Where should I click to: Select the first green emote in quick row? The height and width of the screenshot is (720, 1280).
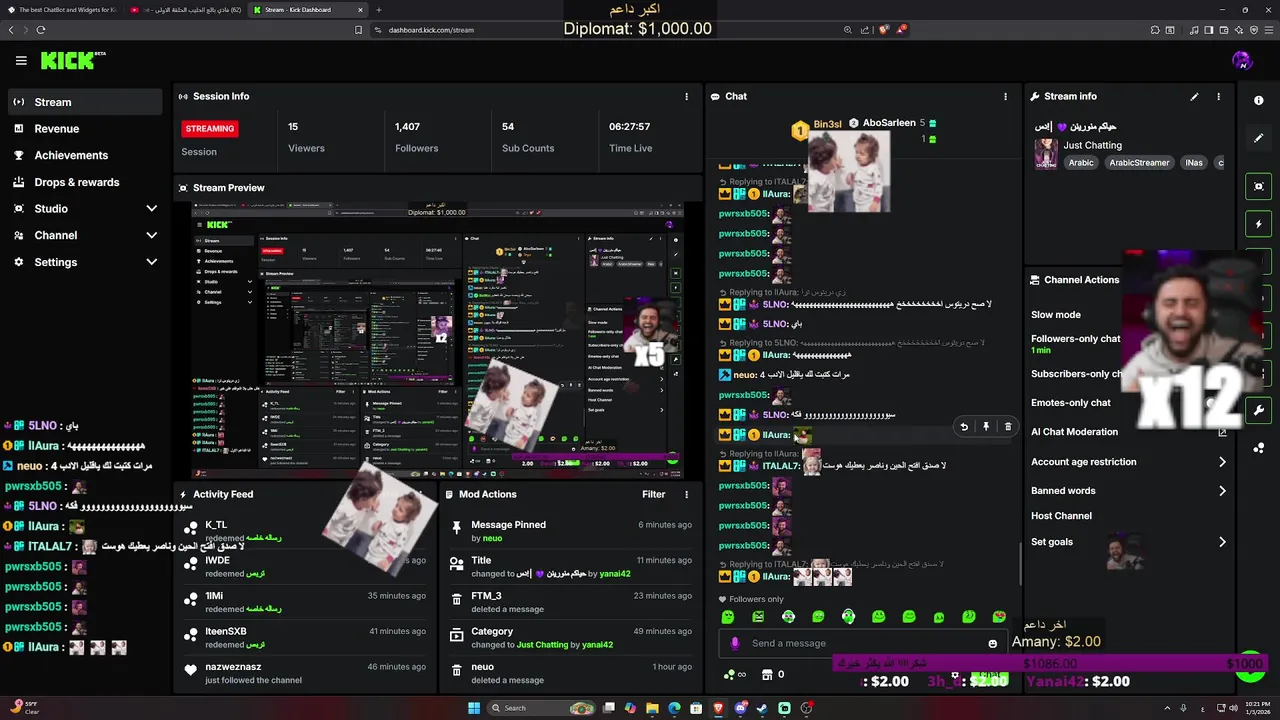pyautogui.click(x=728, y=618)
